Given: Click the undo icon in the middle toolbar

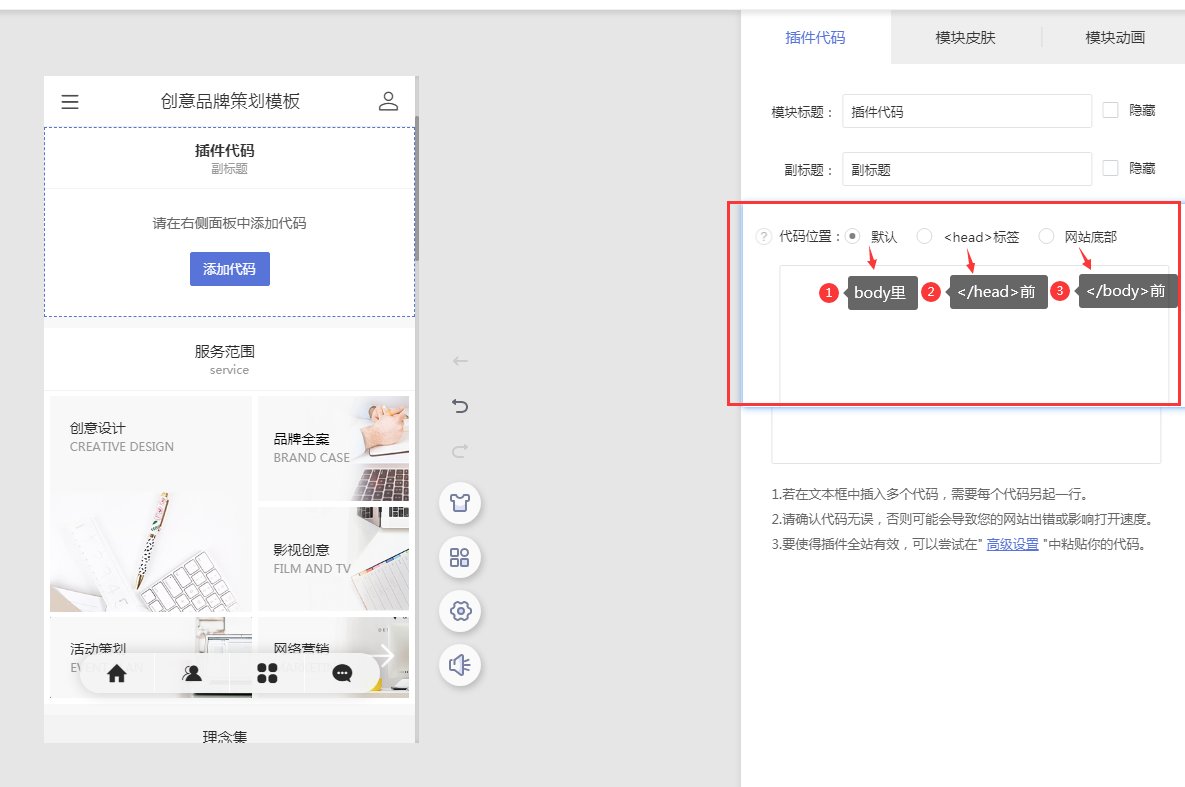Looking at the screenshot, I should pyautogui.click(x=460, y=406).
